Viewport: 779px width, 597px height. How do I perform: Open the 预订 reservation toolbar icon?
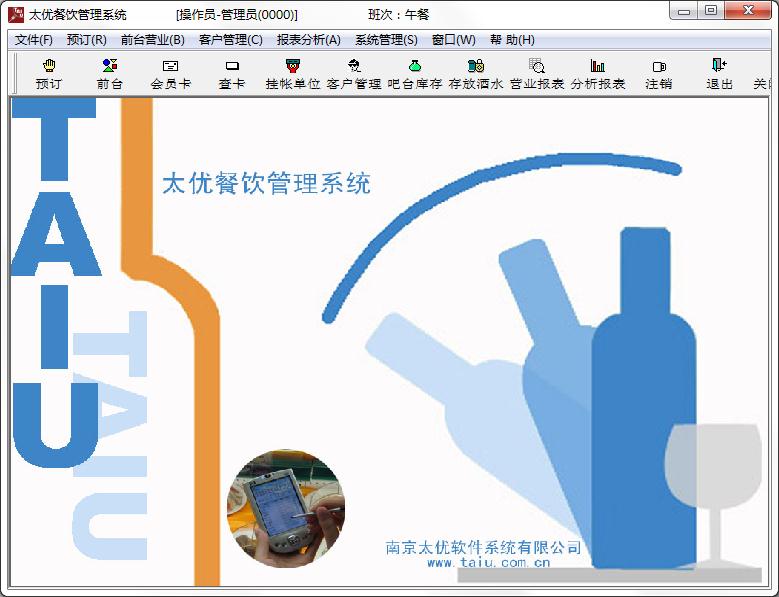pos(49,74)
